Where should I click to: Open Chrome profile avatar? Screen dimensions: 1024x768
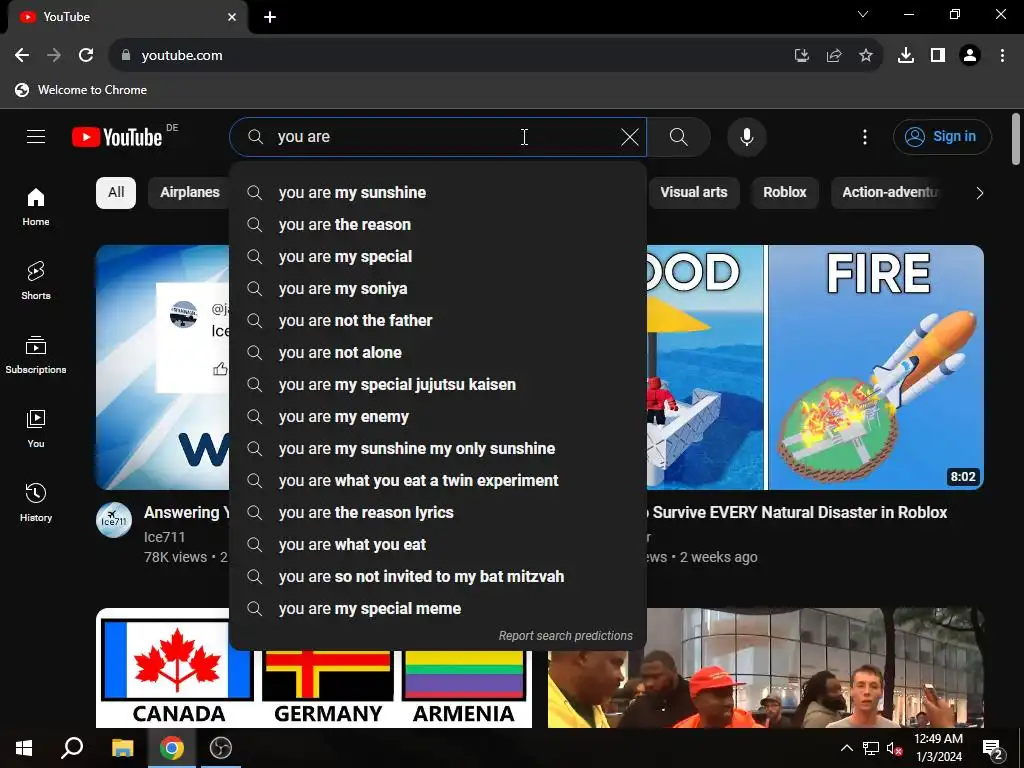[x=970, y=56]
